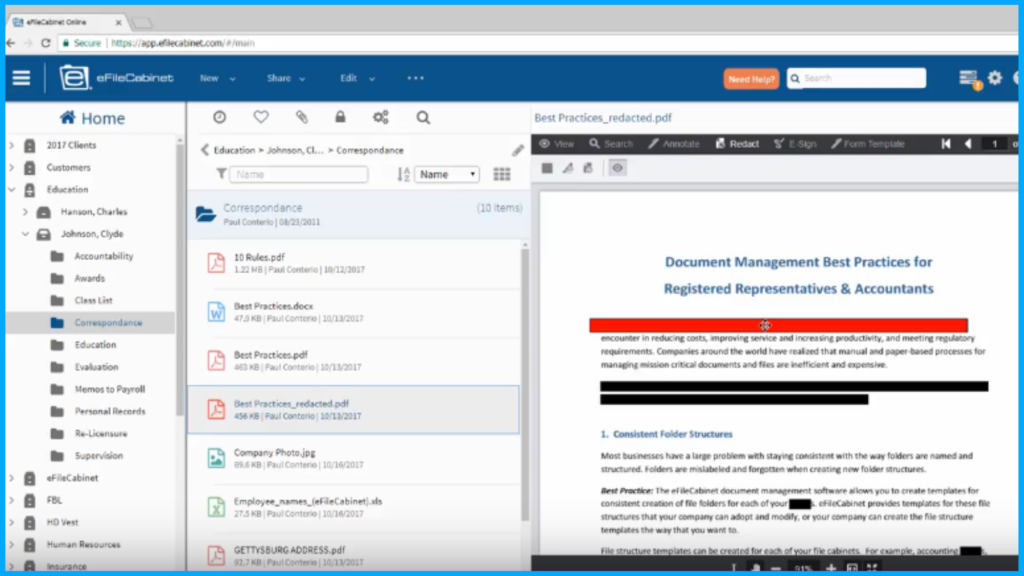Open favorites with the heart icon
This screenshot has height=576, width=1024.
261,117
